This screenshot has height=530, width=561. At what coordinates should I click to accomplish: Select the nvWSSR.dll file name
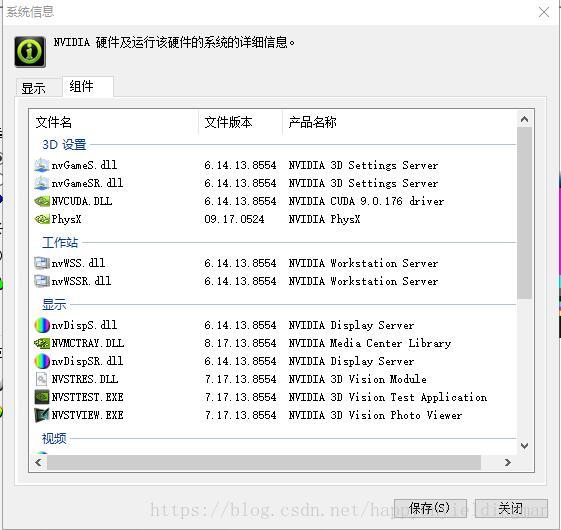point(81,281)
